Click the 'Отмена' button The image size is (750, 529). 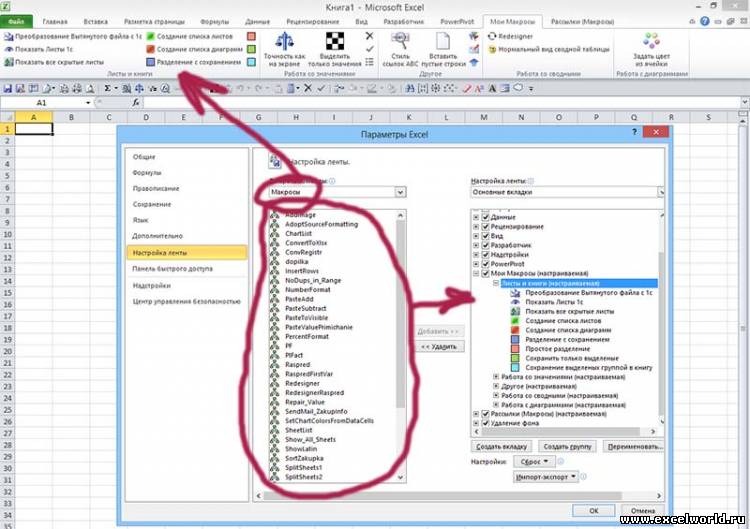pyautogui.click(x=642, y=511)
